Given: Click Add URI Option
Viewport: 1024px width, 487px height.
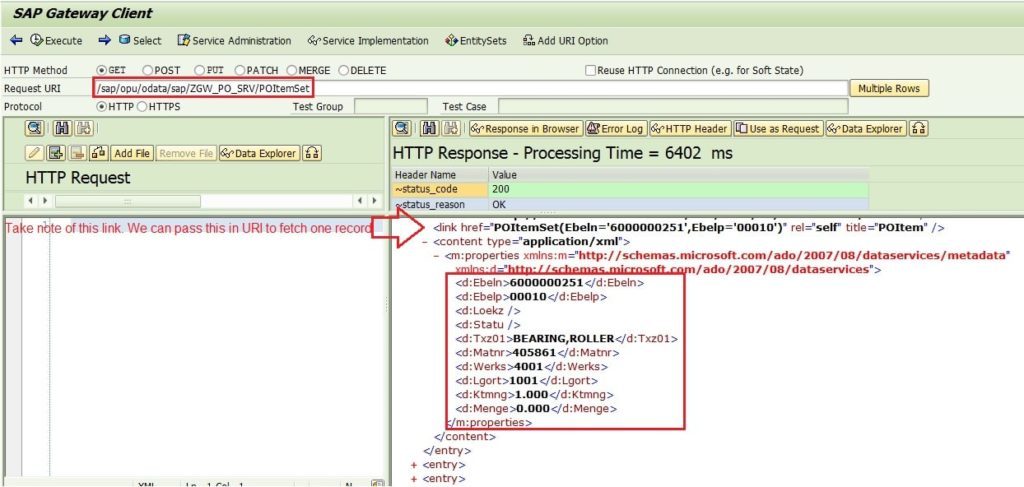Looking at the screenshot, I should [x=566, y=40].
